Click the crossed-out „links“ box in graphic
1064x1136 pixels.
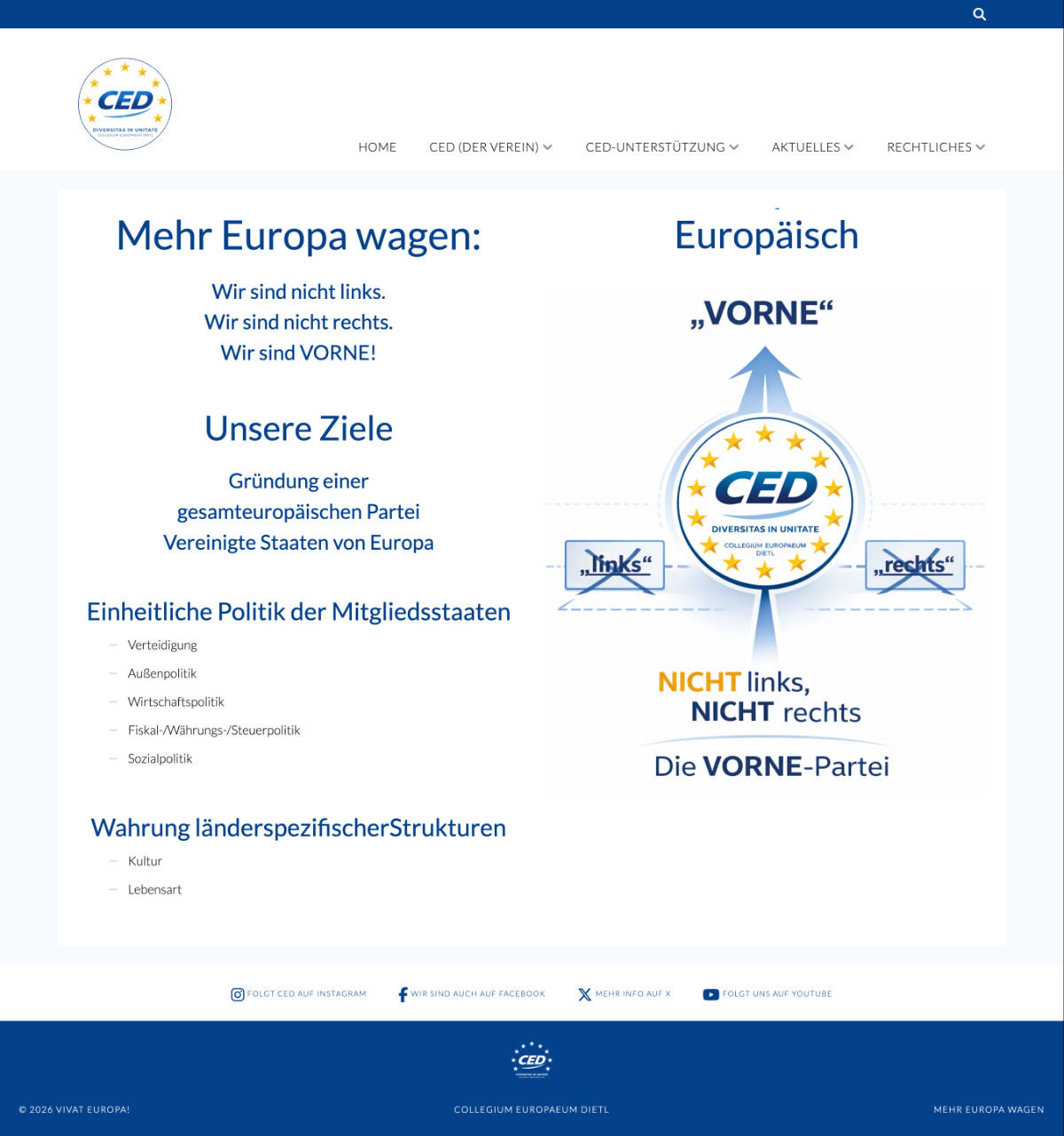614,566
